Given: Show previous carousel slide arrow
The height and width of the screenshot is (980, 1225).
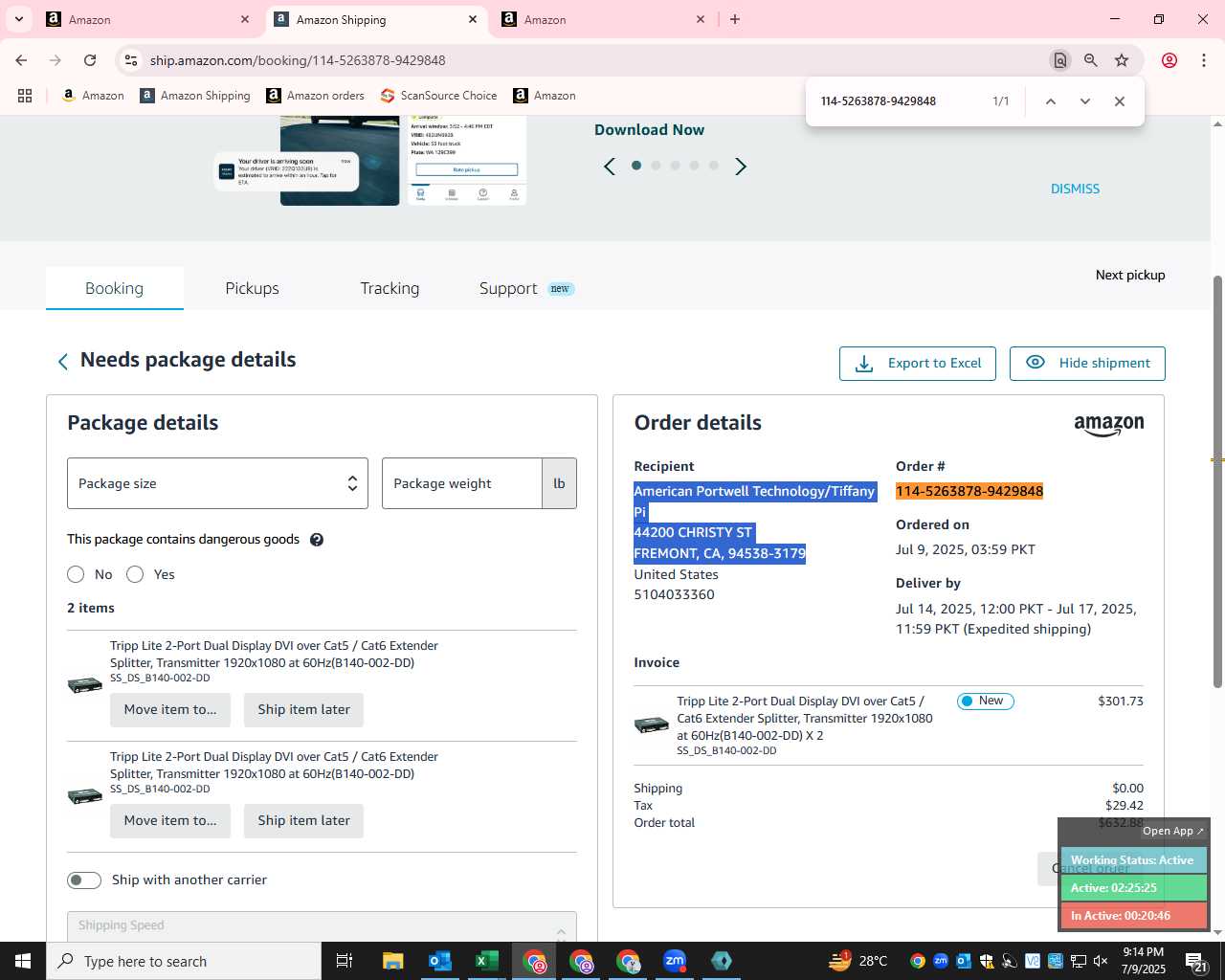Looking at the screenshot, I should (x=610, y=167).
